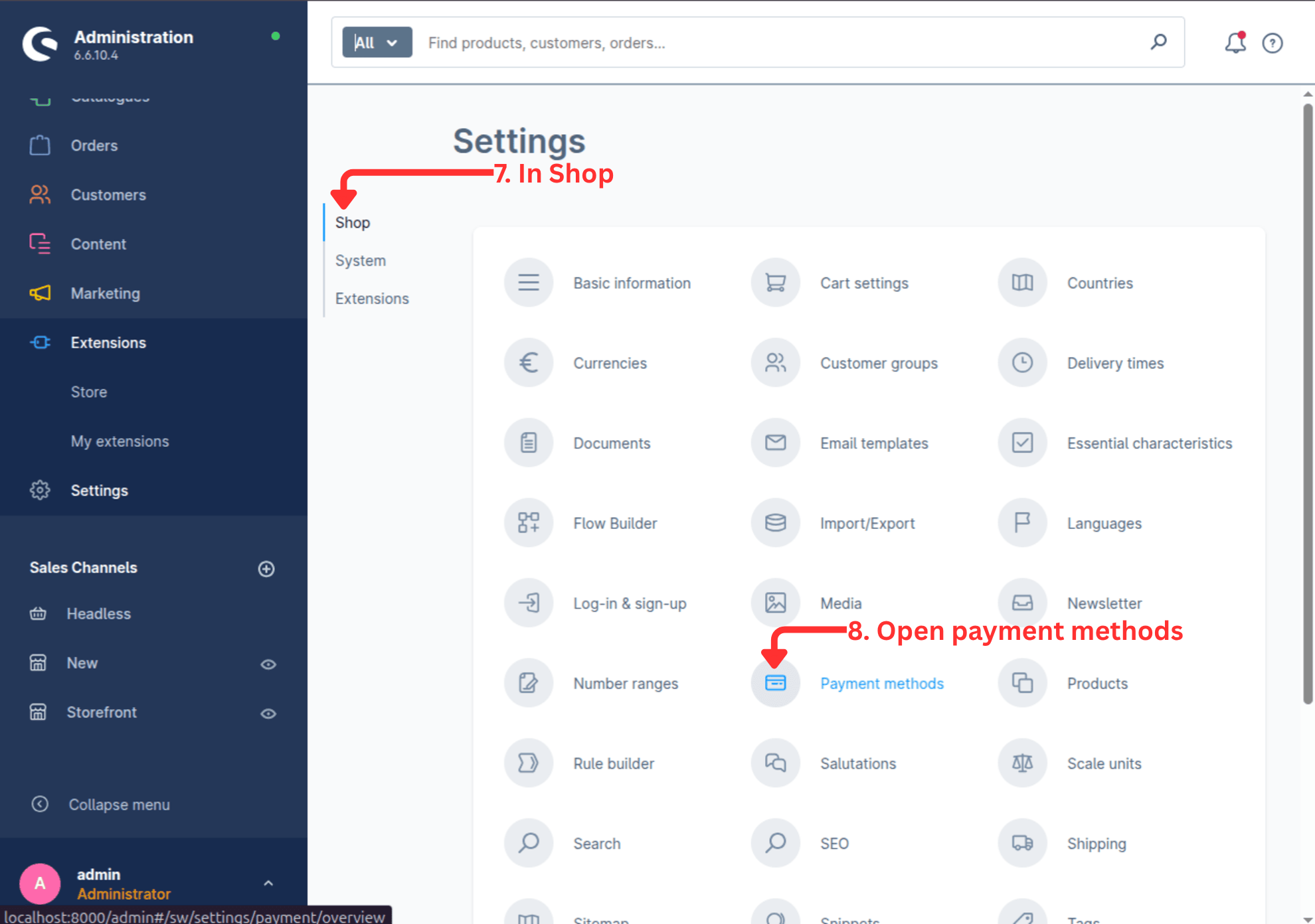Click the Currencies euro icon

tap(529, 363)
